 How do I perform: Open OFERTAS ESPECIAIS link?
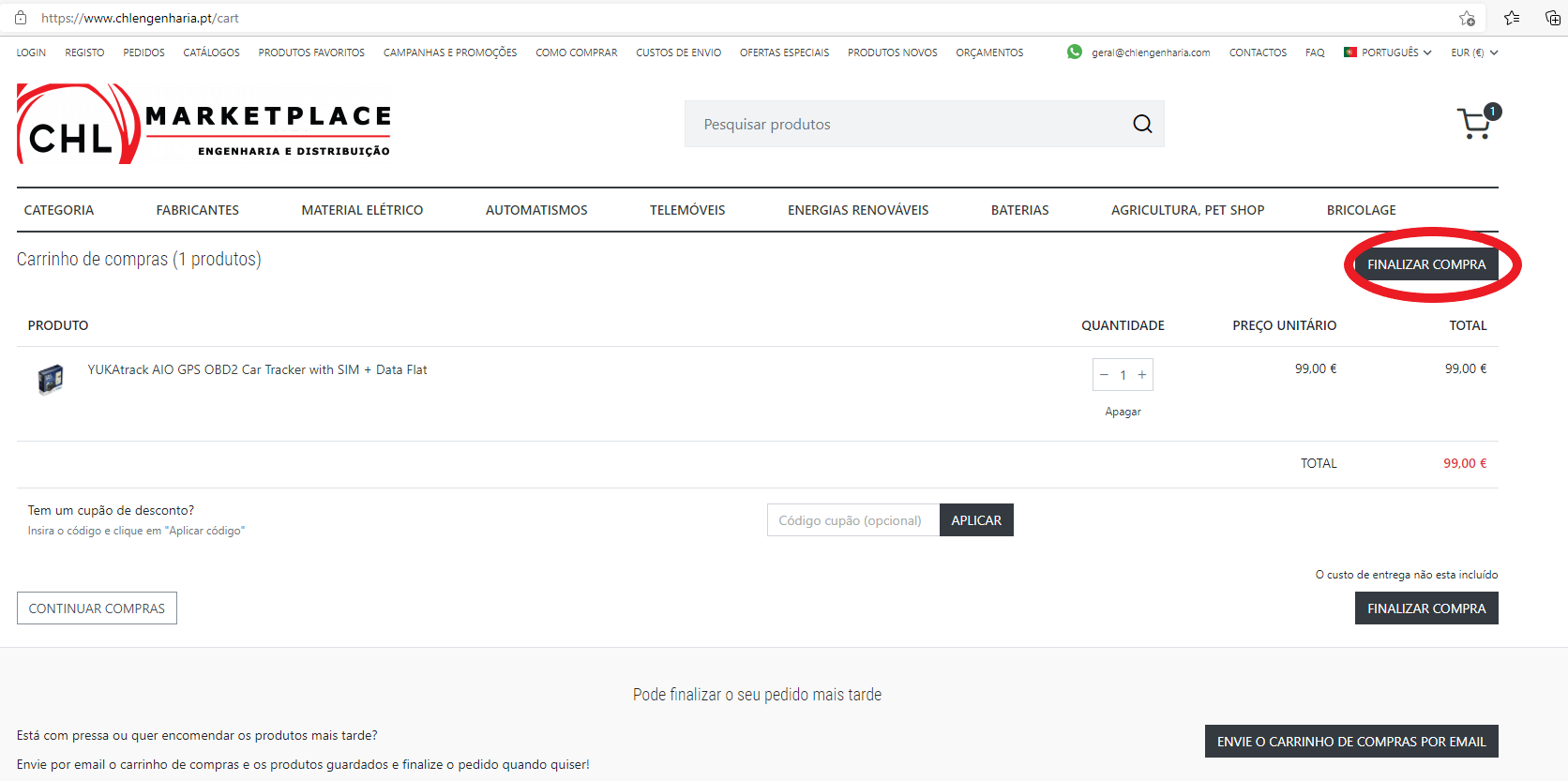[x=784, y=53]
